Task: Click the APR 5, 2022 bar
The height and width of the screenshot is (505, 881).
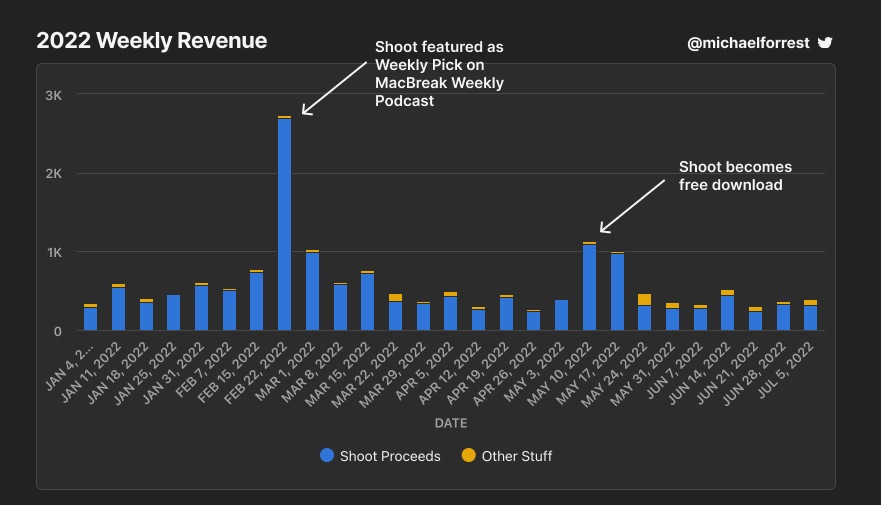Action: pos(451,311)
